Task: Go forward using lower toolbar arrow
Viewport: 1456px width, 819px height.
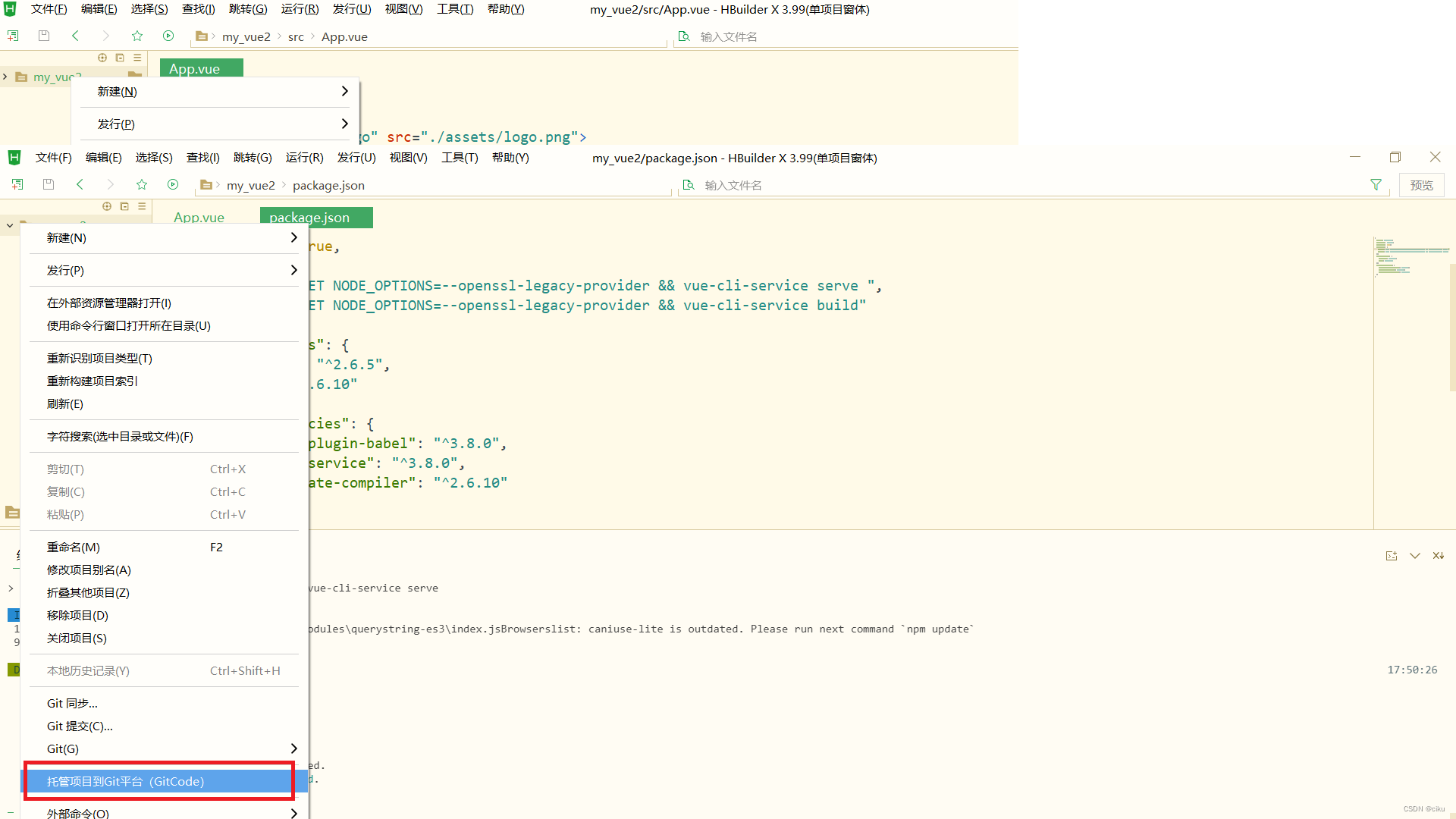Action: point(110,184)
